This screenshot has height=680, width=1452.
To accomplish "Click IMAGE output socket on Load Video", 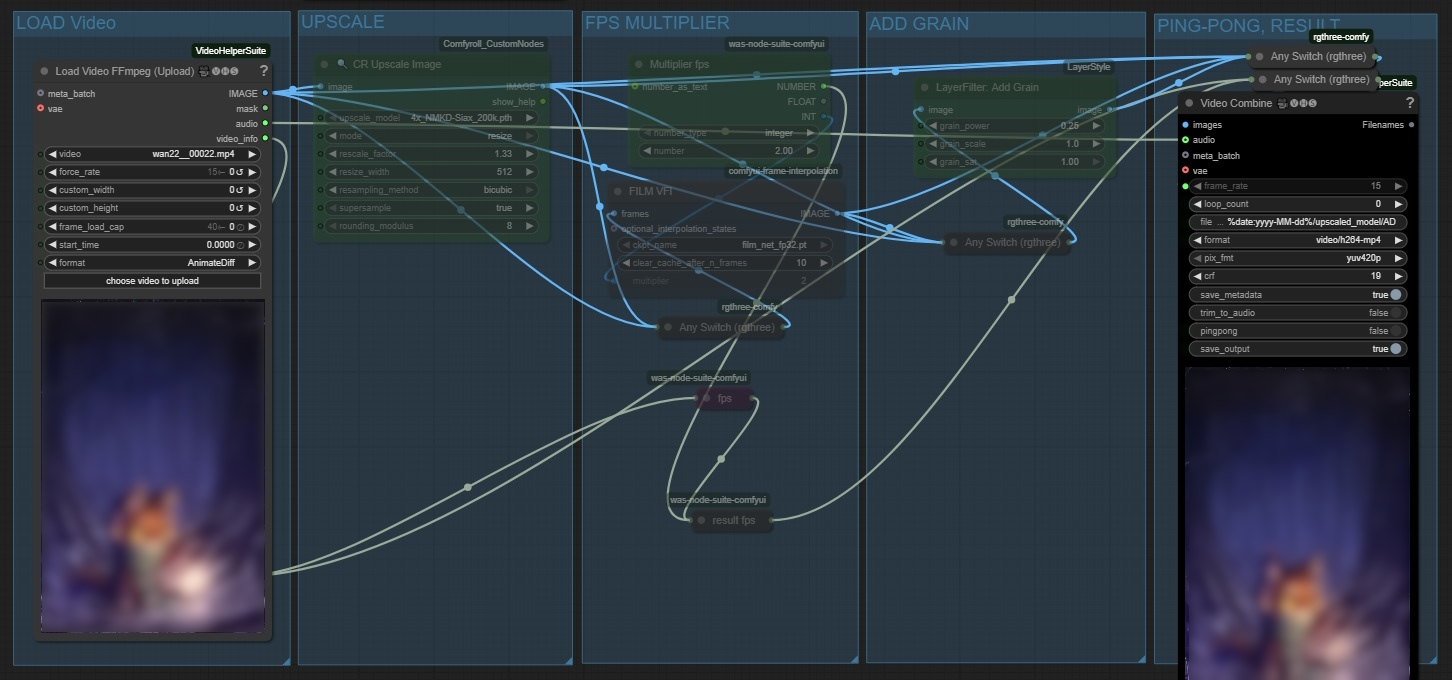I will pyautogui.click(x=265, y=93).
